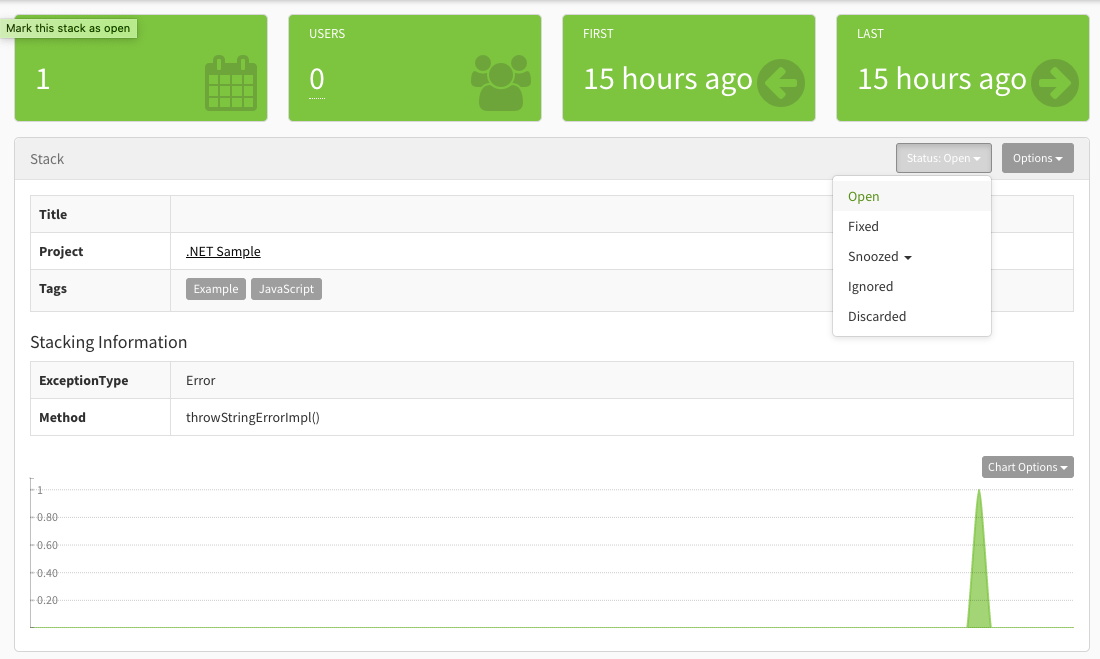Click the Mark this stack as open tooltip
The height and width of the screenshot is (659, 1100).
coord(70,28)
